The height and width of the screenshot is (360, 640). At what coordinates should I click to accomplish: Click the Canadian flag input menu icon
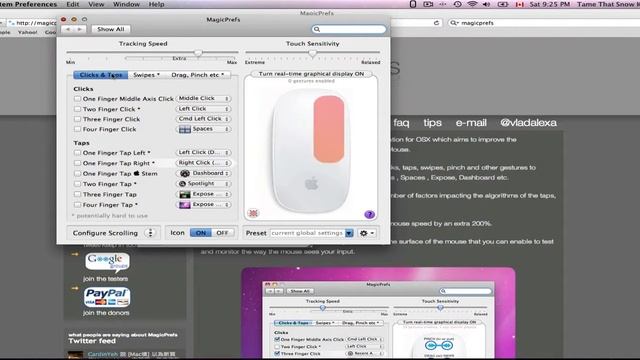[520, 4]
